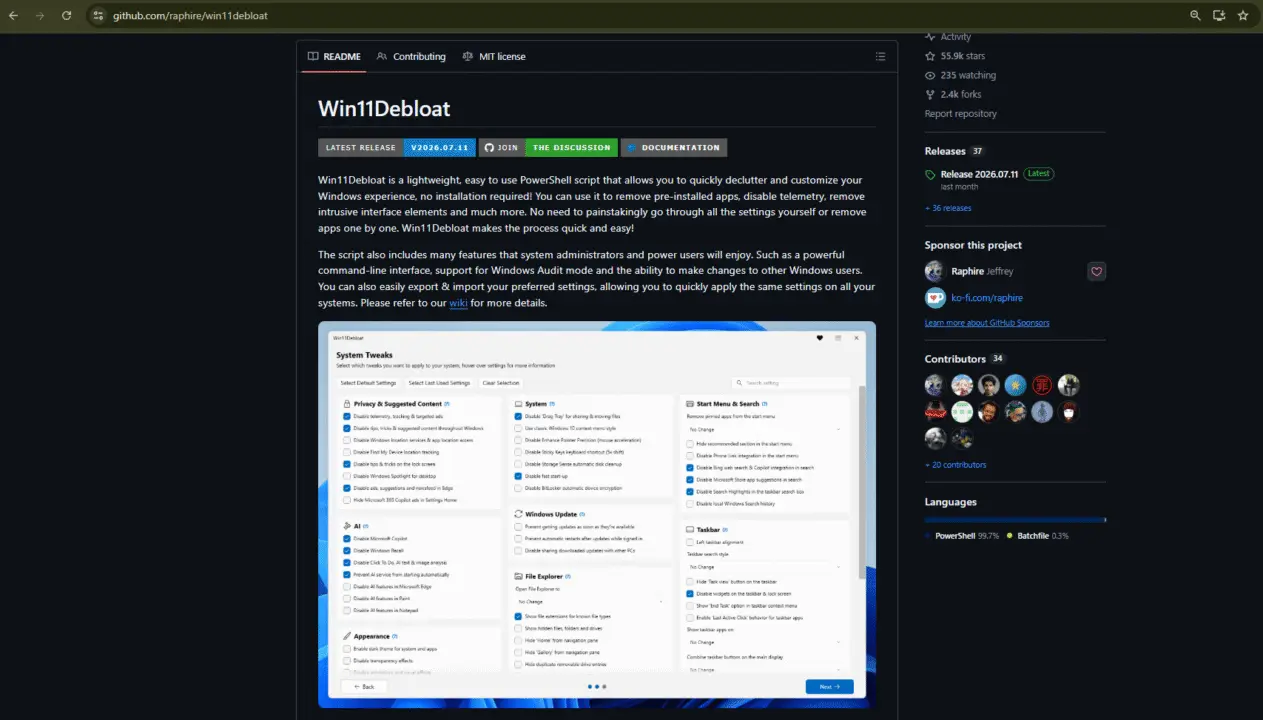Open the Remove pinned apps from start menu dropdown
1263x720 pixels.
[x=766, y=428]
